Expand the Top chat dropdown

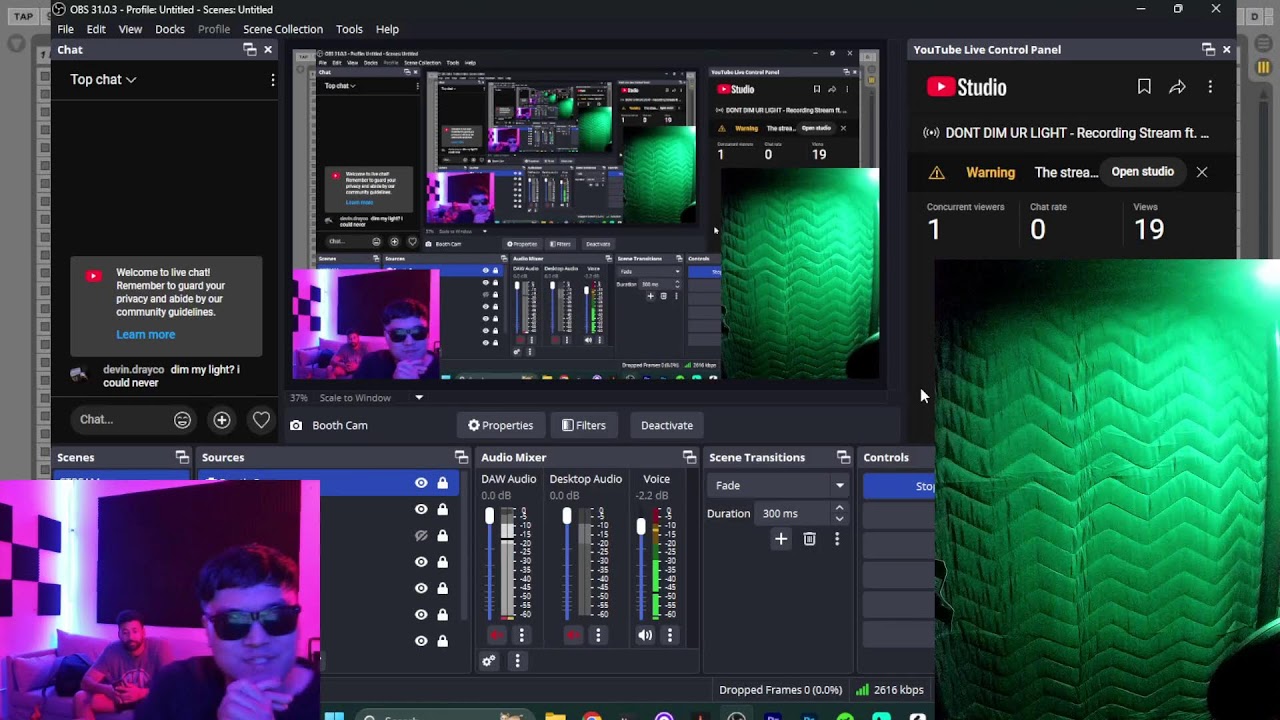coord(103,80)
